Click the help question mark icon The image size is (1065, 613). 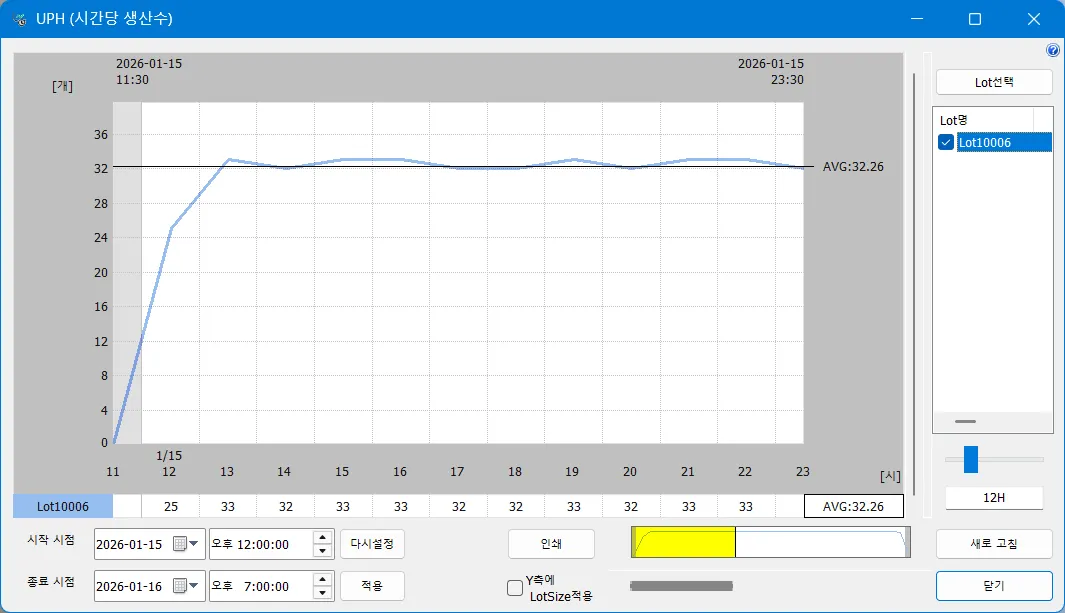[1052, 50]
